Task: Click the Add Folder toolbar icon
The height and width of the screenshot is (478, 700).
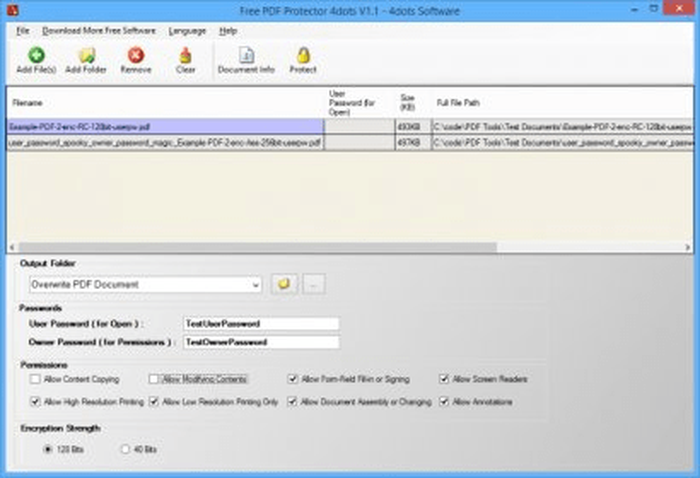Action: point(86,56)
